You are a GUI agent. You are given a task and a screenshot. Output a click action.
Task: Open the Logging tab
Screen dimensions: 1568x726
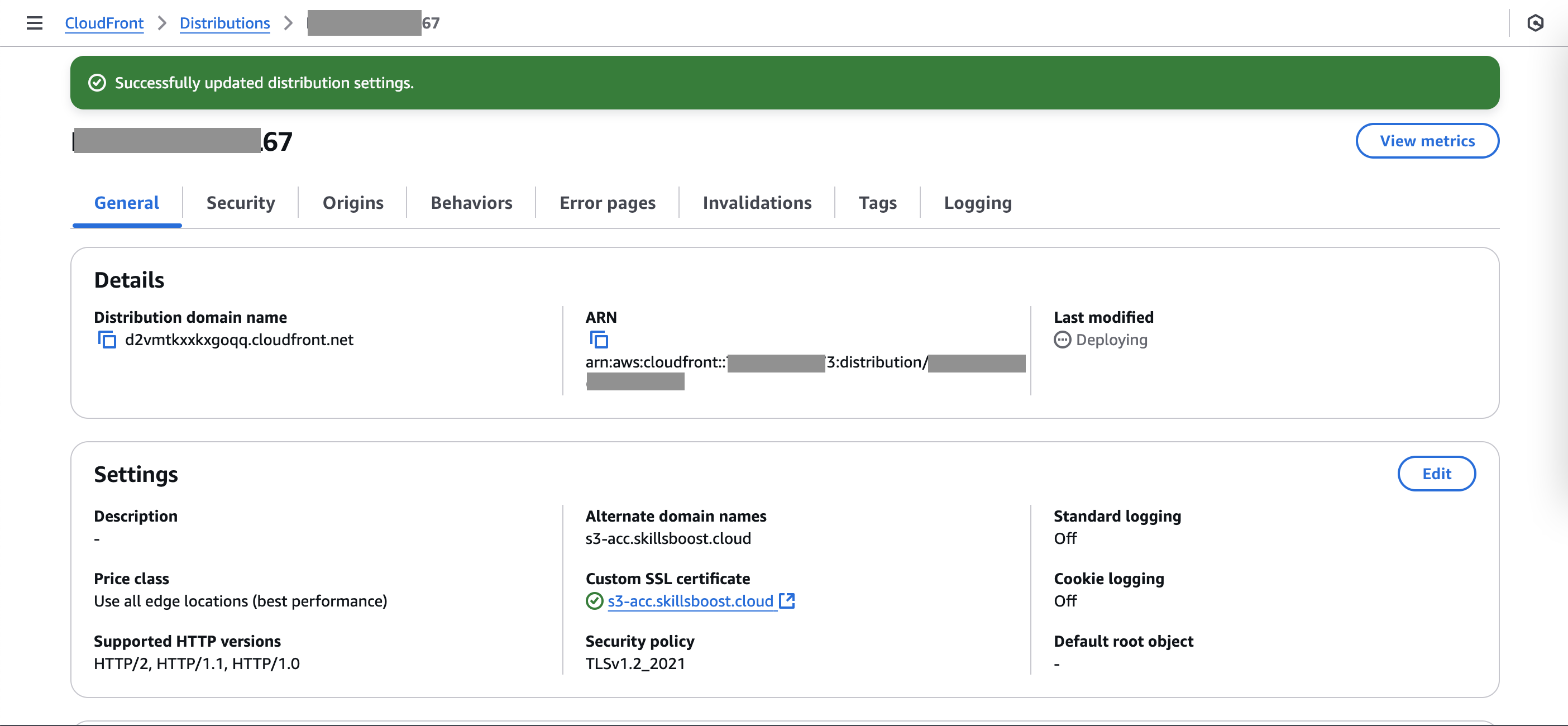[978, 203]
